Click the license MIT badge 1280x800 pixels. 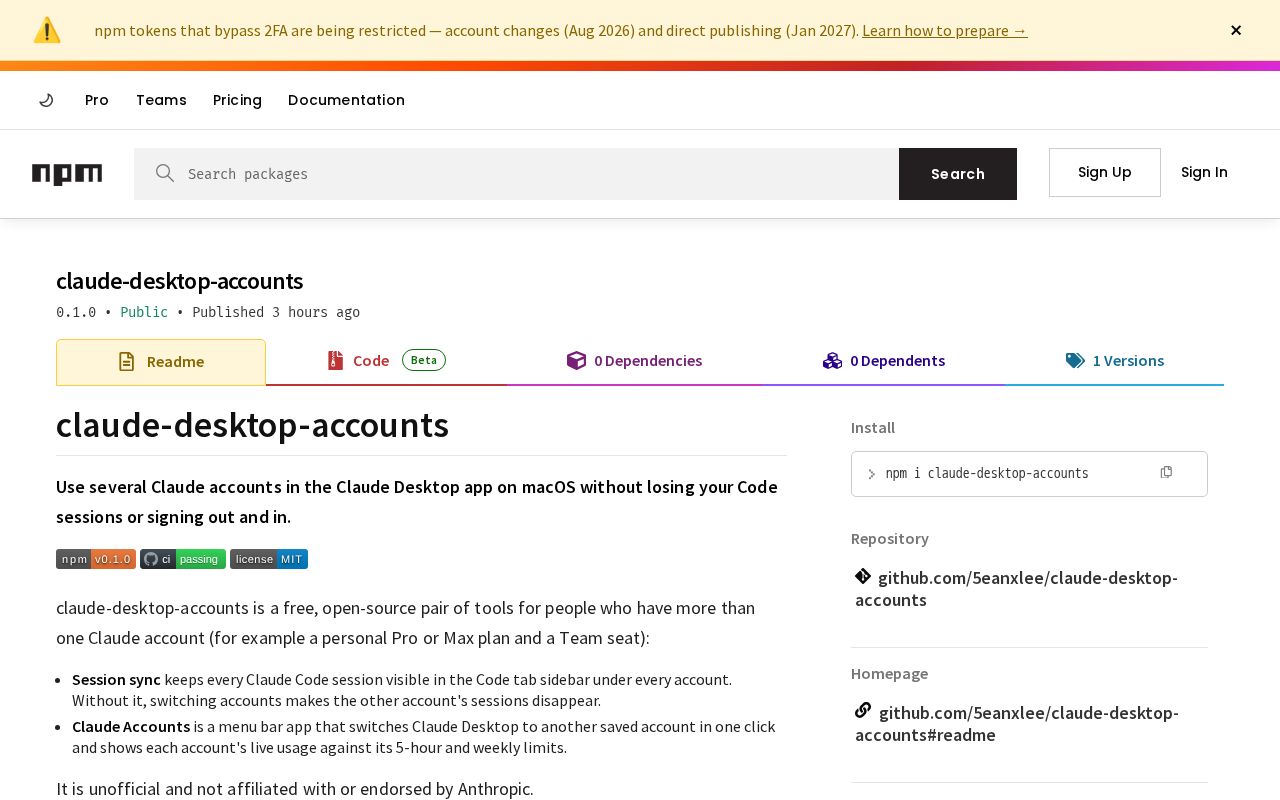(x=269, y=559)
